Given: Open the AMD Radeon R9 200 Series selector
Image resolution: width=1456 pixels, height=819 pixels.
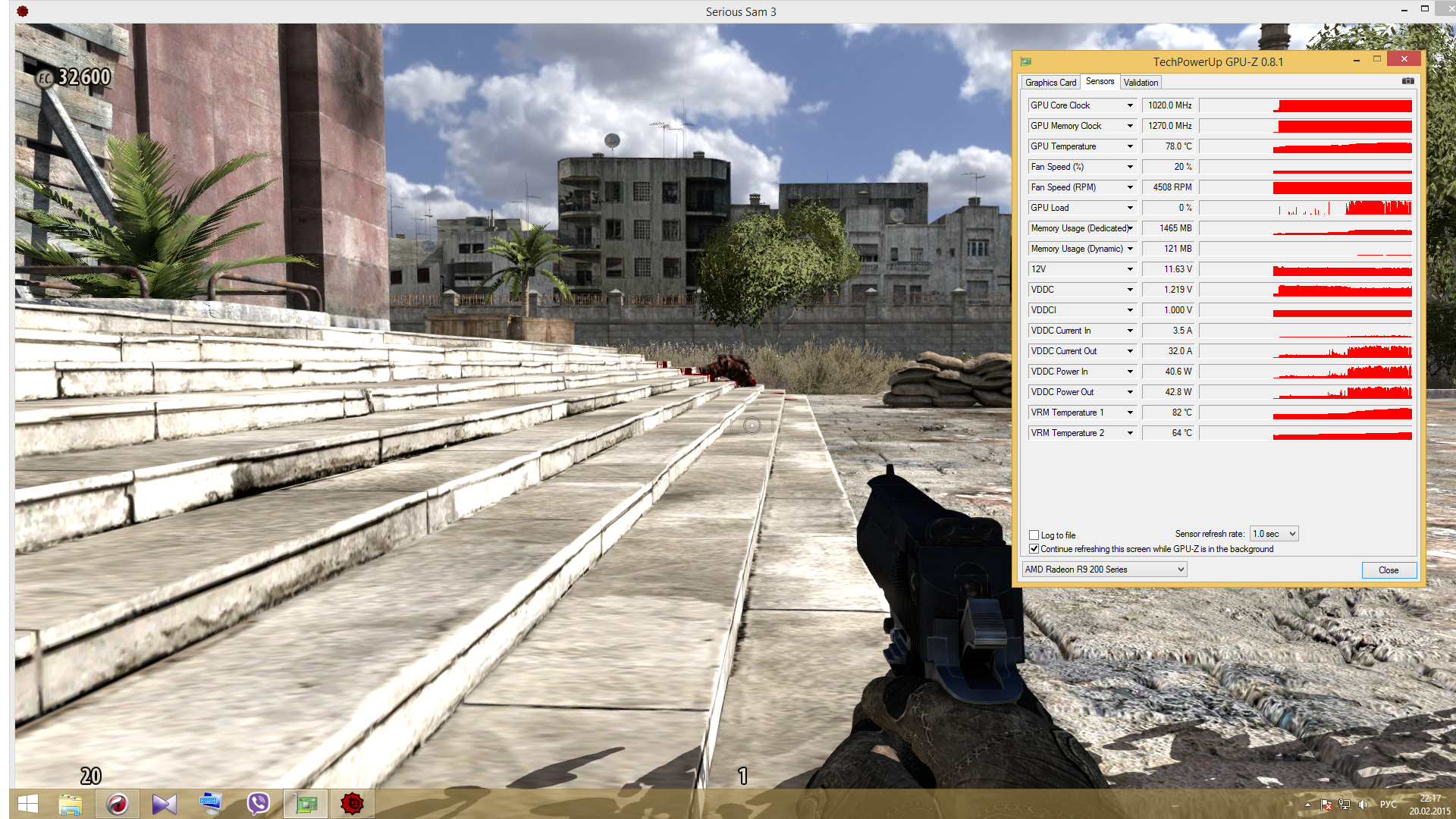Looking at the screenshot, I should pos(1104,570).
